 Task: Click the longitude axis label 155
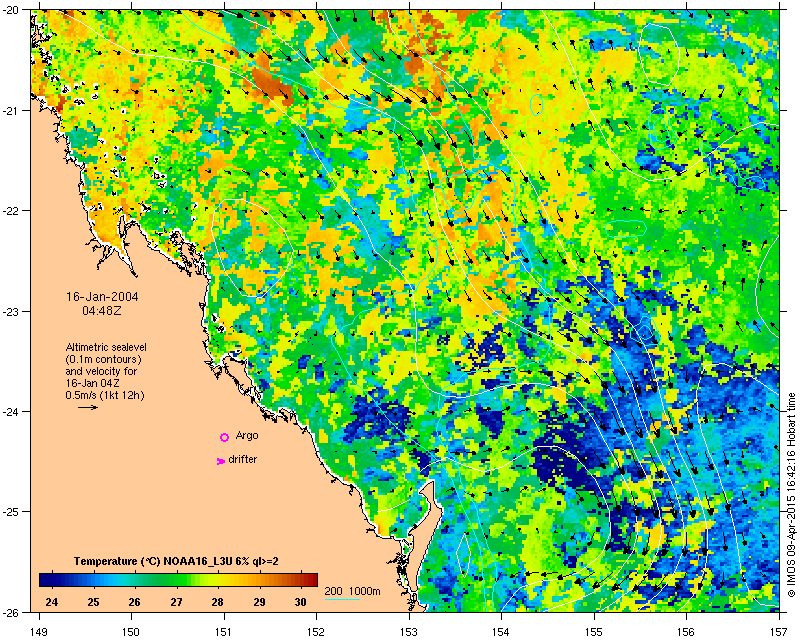[594, 632]
